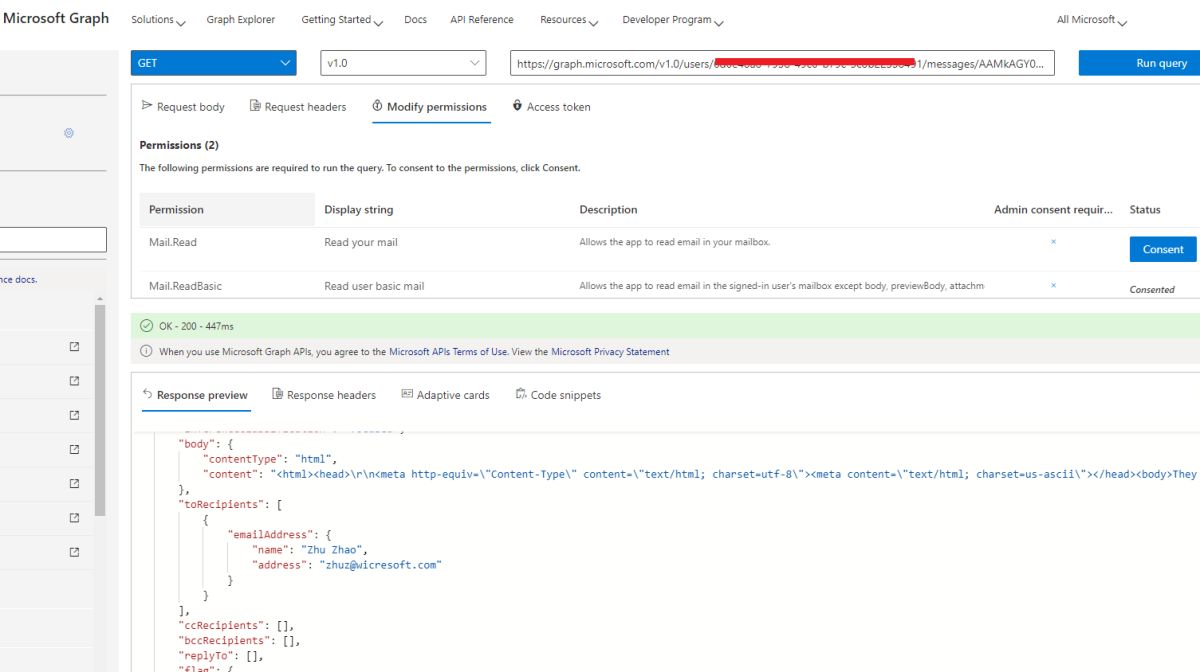1200x672 pixels.
Task: Open the Code snippets tab
Action: pyautogui.click(x=558, y=395)
